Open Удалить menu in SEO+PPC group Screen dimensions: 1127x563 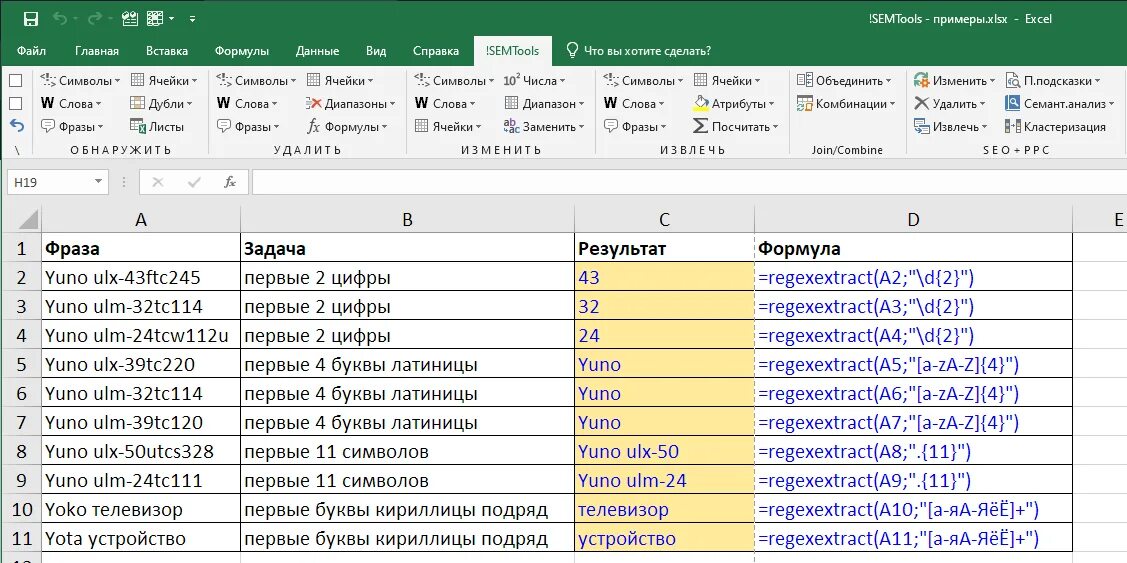pyautogui.click(x=950, y=104)
